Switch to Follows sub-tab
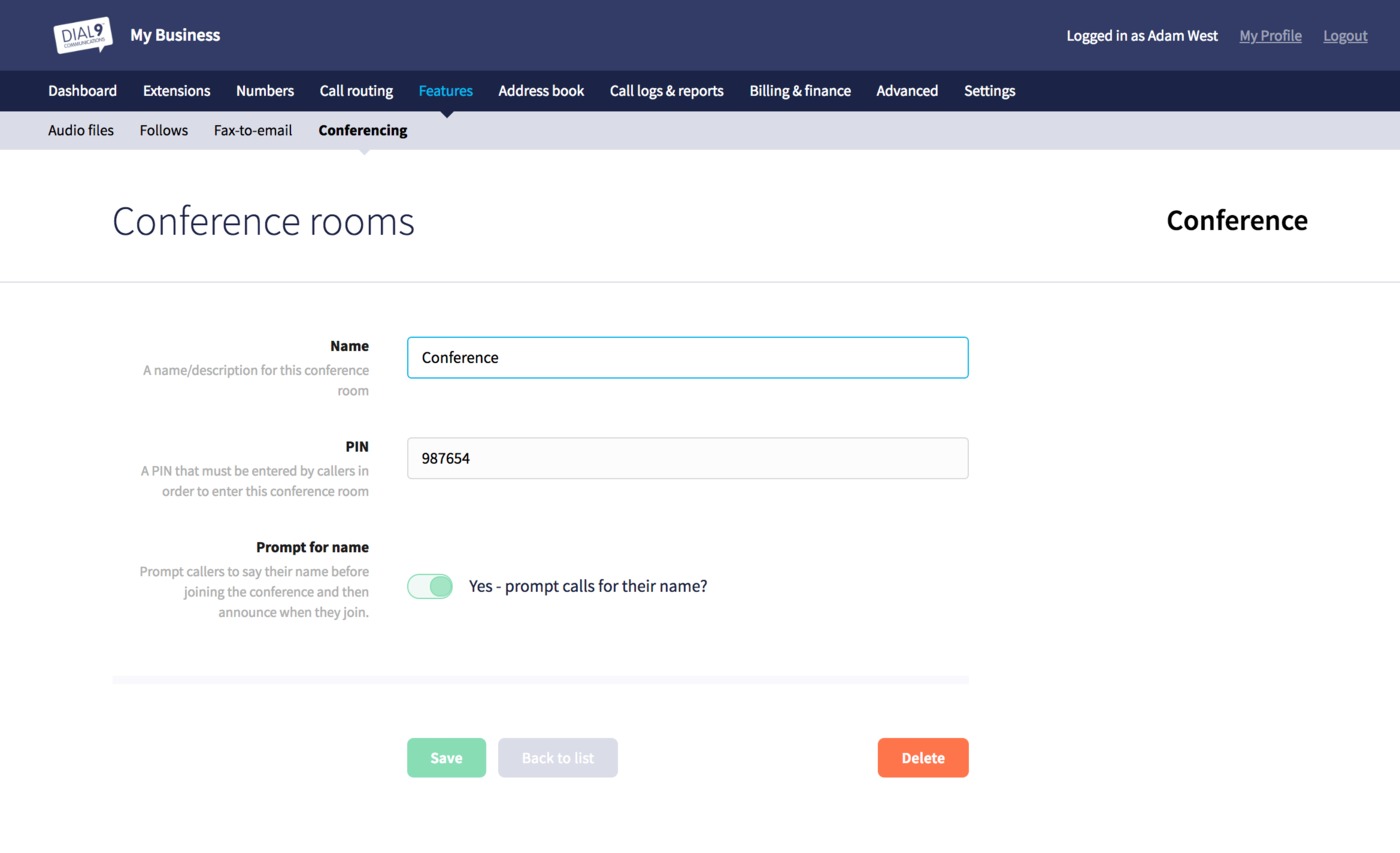Image resolution: width=1400 pixels, height=853 pixels. tap(164, 130)
